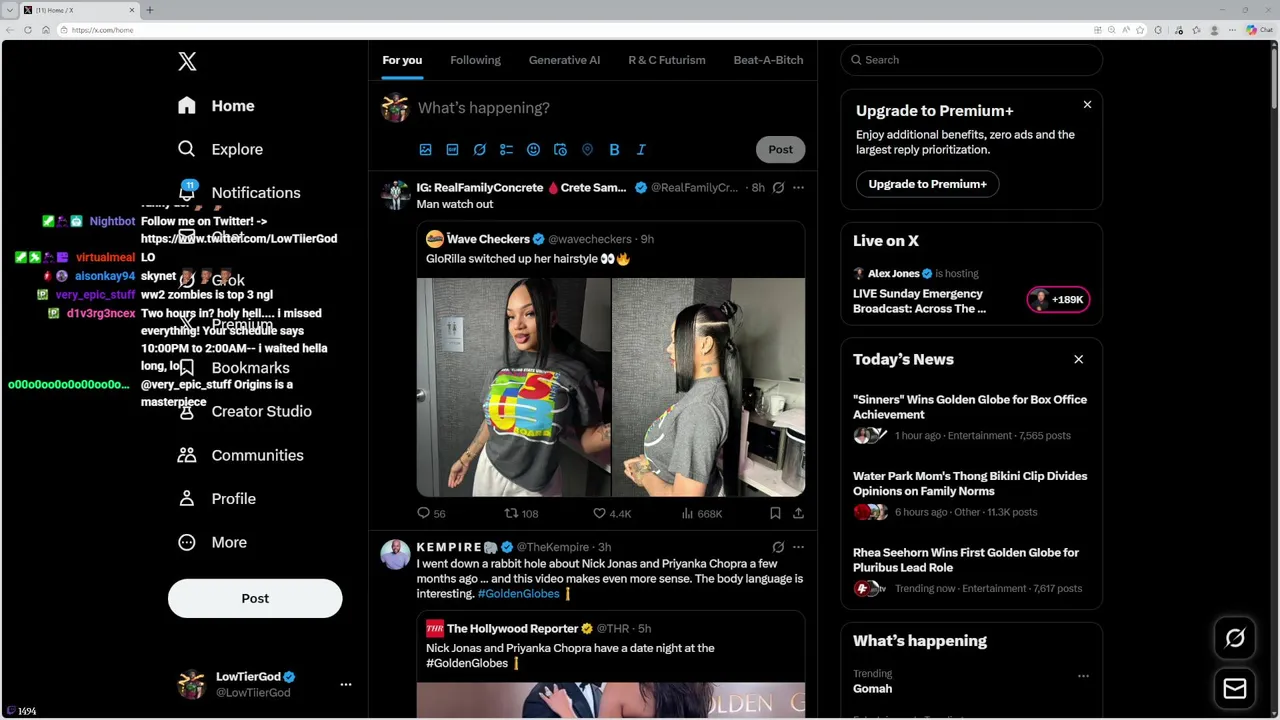Image resolution: width=1280 pixels, height=720 pixels.
Task: Close the Today's News panel
Action: pos(1078,359)
